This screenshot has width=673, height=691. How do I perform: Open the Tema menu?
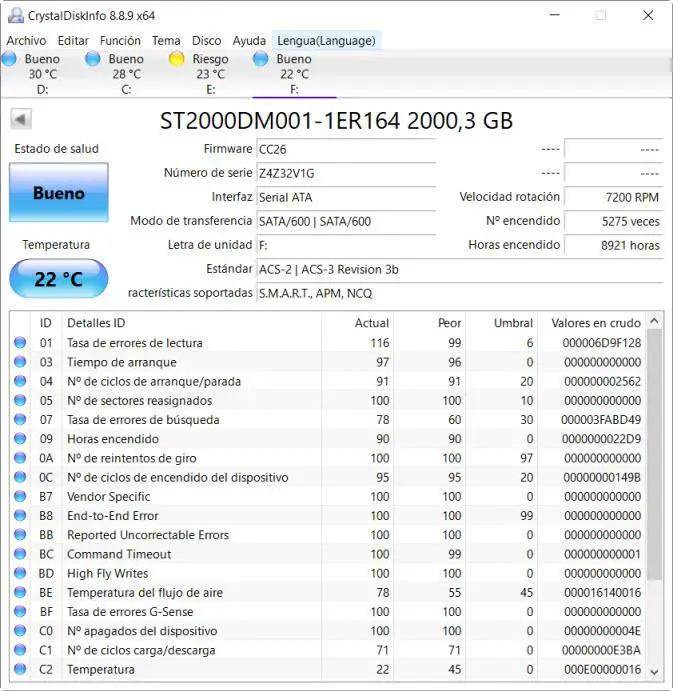pos(166,41)
